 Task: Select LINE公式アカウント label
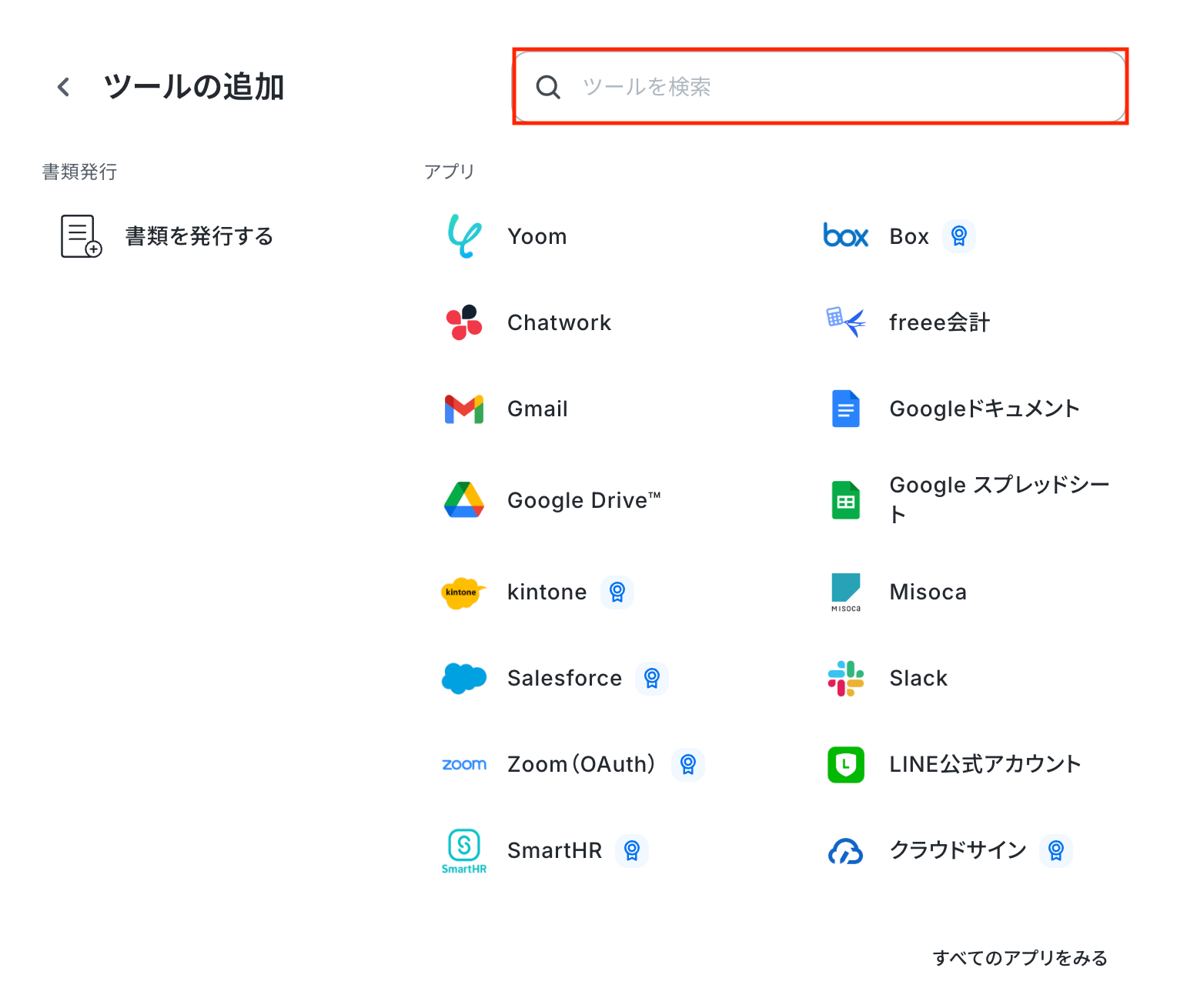coord(985,764)
